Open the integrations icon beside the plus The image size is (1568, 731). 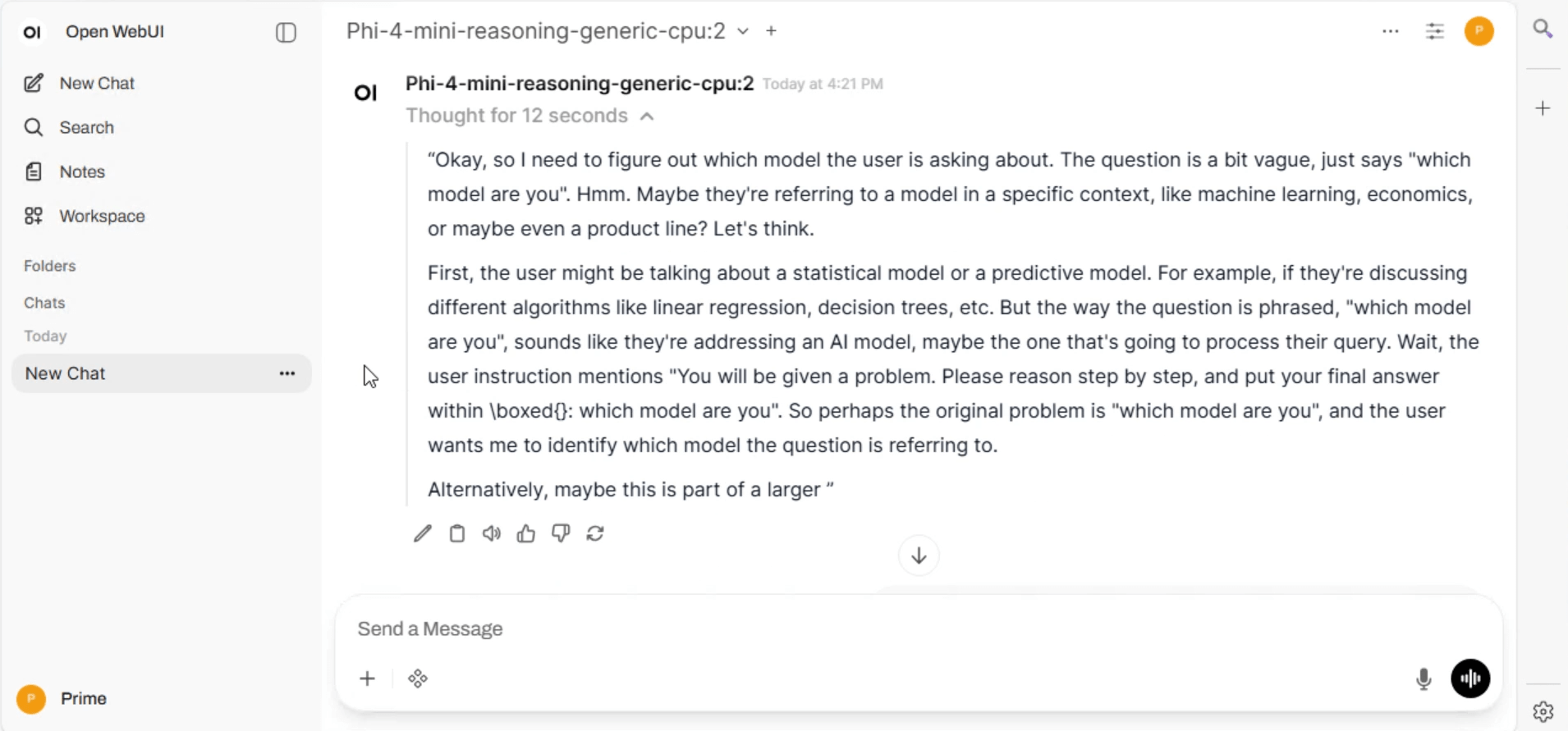[418, 678]
